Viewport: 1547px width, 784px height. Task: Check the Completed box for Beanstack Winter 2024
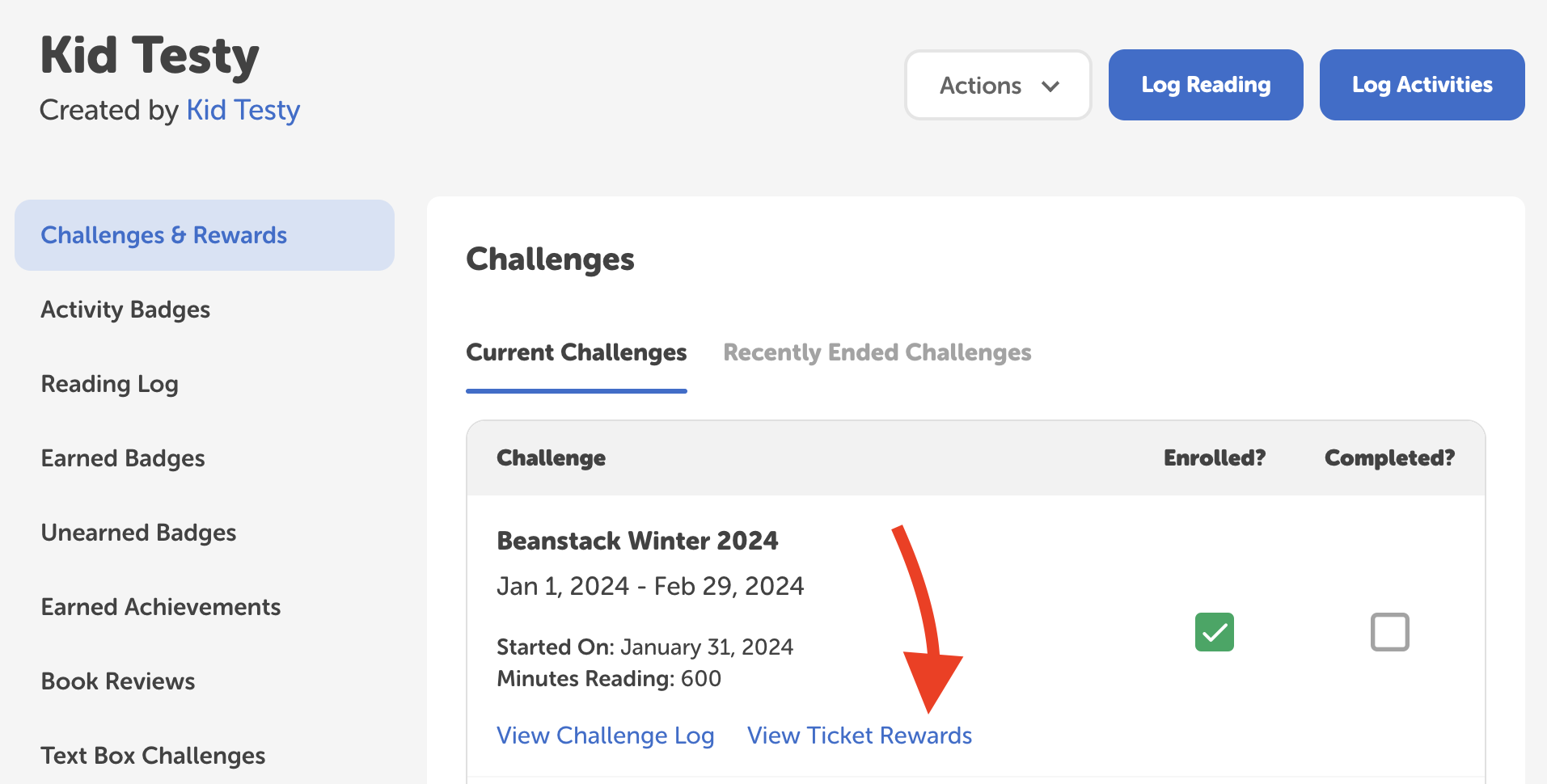[x=1389, y=632]
